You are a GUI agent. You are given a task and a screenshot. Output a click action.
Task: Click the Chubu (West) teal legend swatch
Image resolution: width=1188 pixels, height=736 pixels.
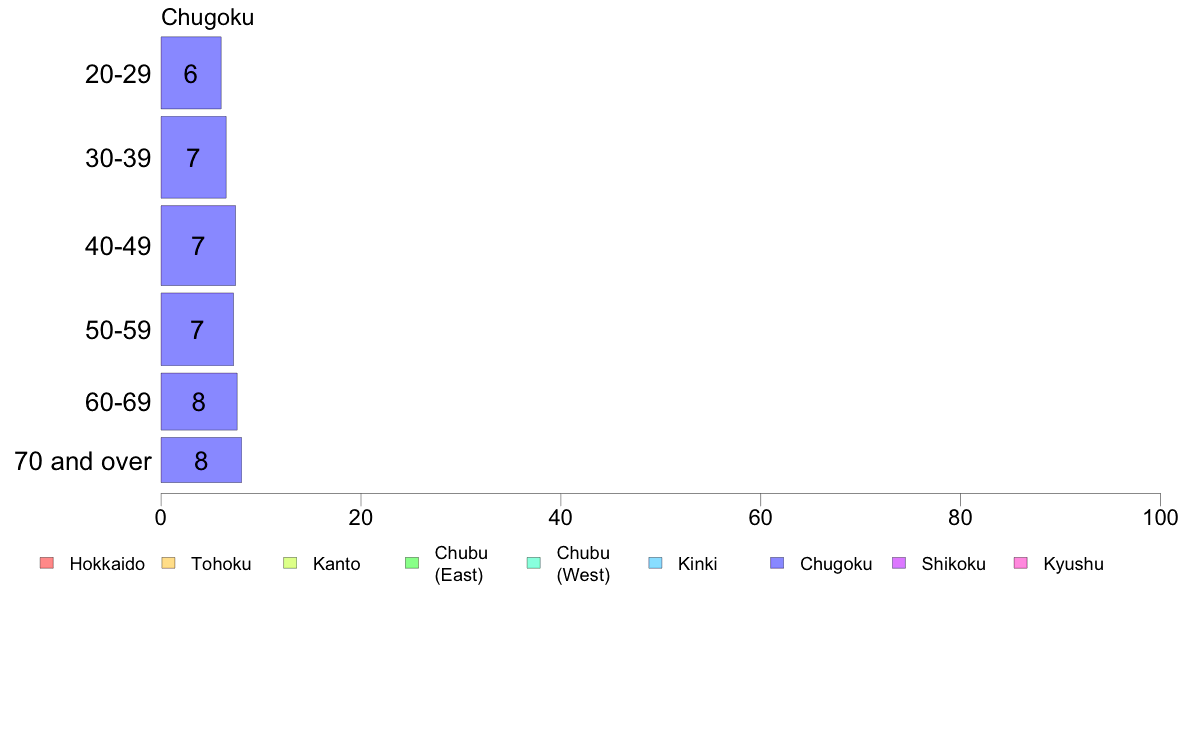click(x=533, y=563)
